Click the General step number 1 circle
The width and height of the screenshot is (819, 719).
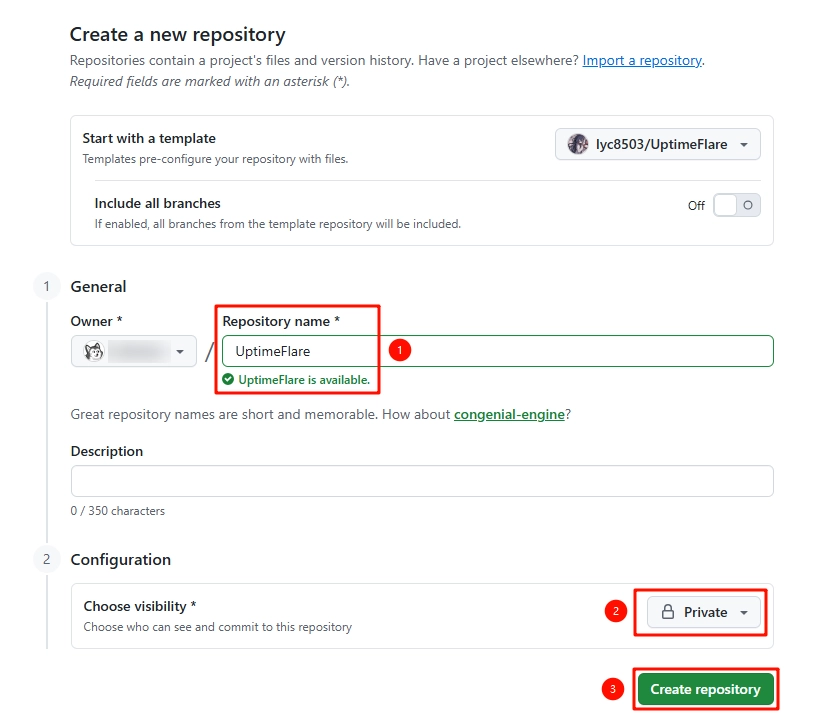coord(46,287)
